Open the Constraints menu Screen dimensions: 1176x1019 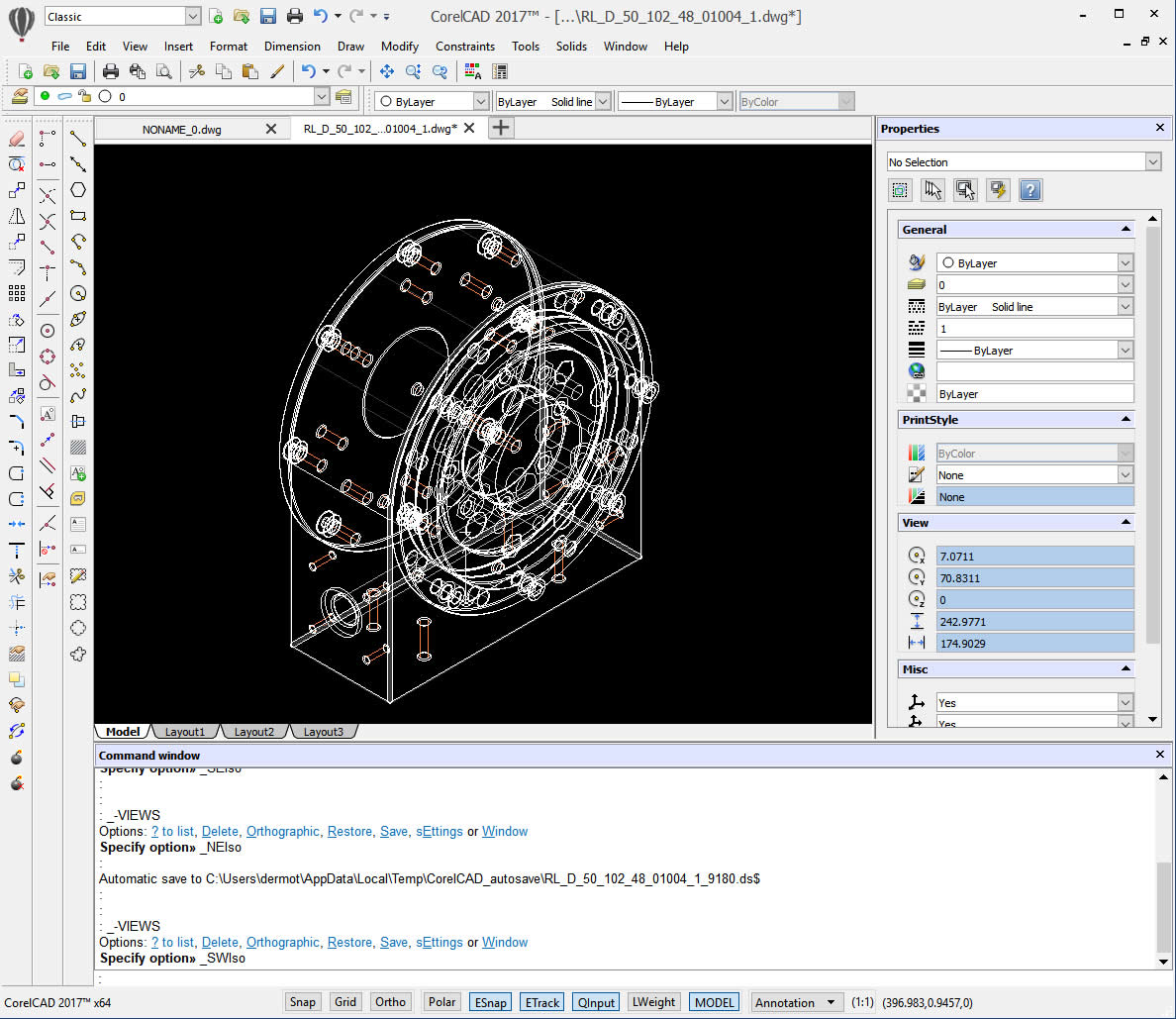465,47
